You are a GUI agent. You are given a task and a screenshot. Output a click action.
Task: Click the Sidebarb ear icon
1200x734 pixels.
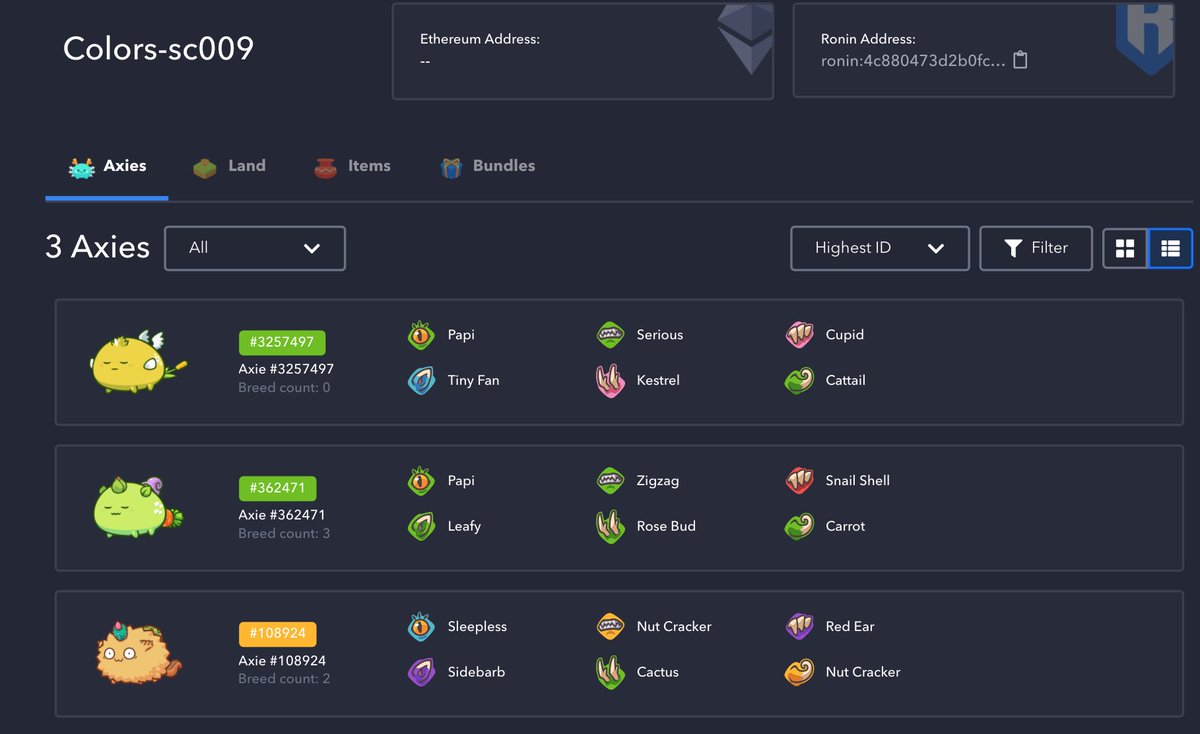tap(421, 673)
